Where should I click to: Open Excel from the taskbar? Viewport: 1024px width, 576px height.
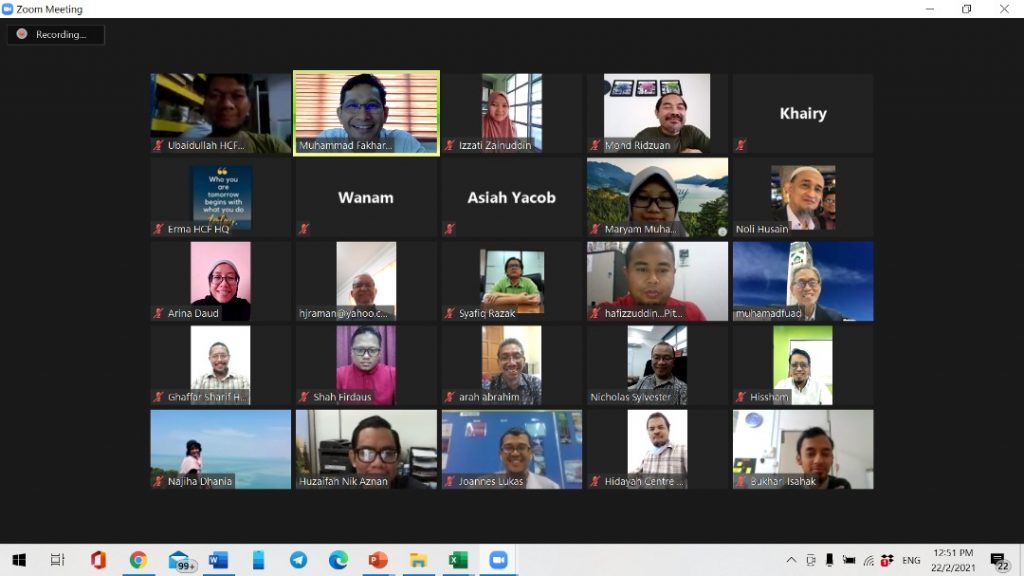pos(458,560)
